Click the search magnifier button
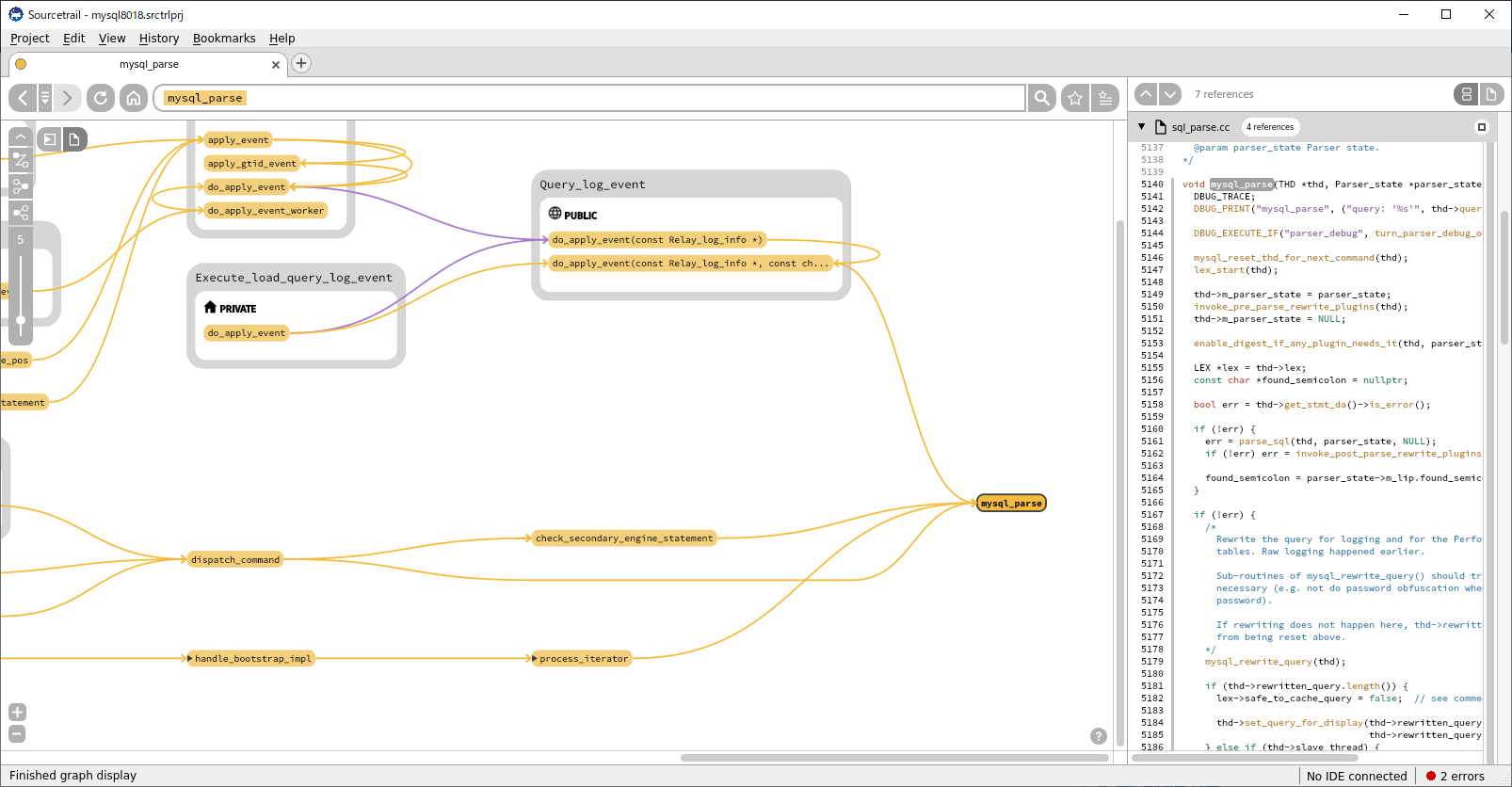This screenshot has height=787, width=1512. pyautogui.click(x=1041, y=98)
